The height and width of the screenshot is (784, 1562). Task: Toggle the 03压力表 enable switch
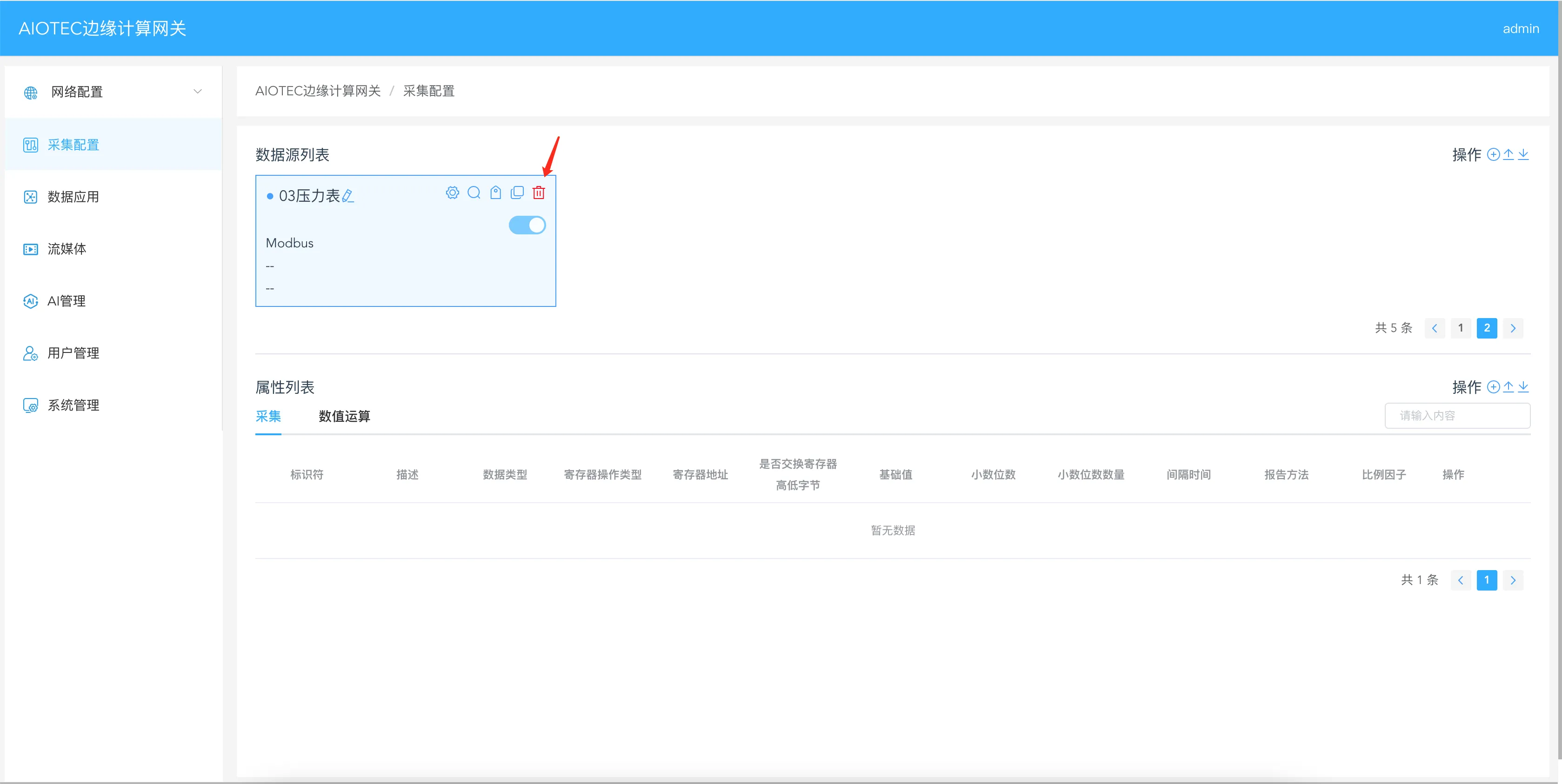[527, 225]
